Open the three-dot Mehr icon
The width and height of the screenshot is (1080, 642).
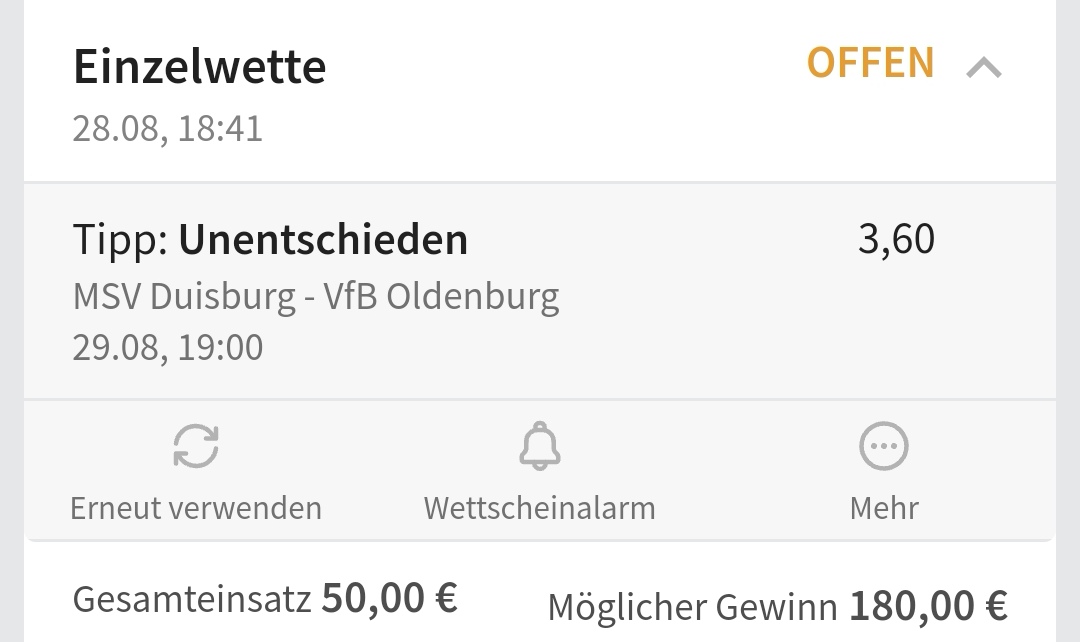[x=884, y=446]
